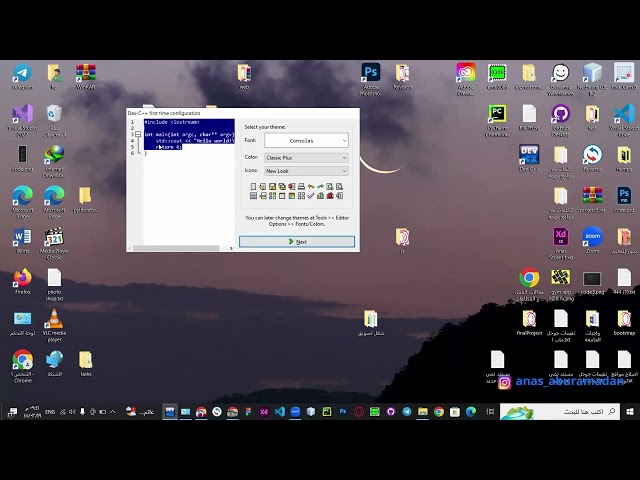
Task: Click the horizontal scrollbar under the code preview
Action: (180, 247)
